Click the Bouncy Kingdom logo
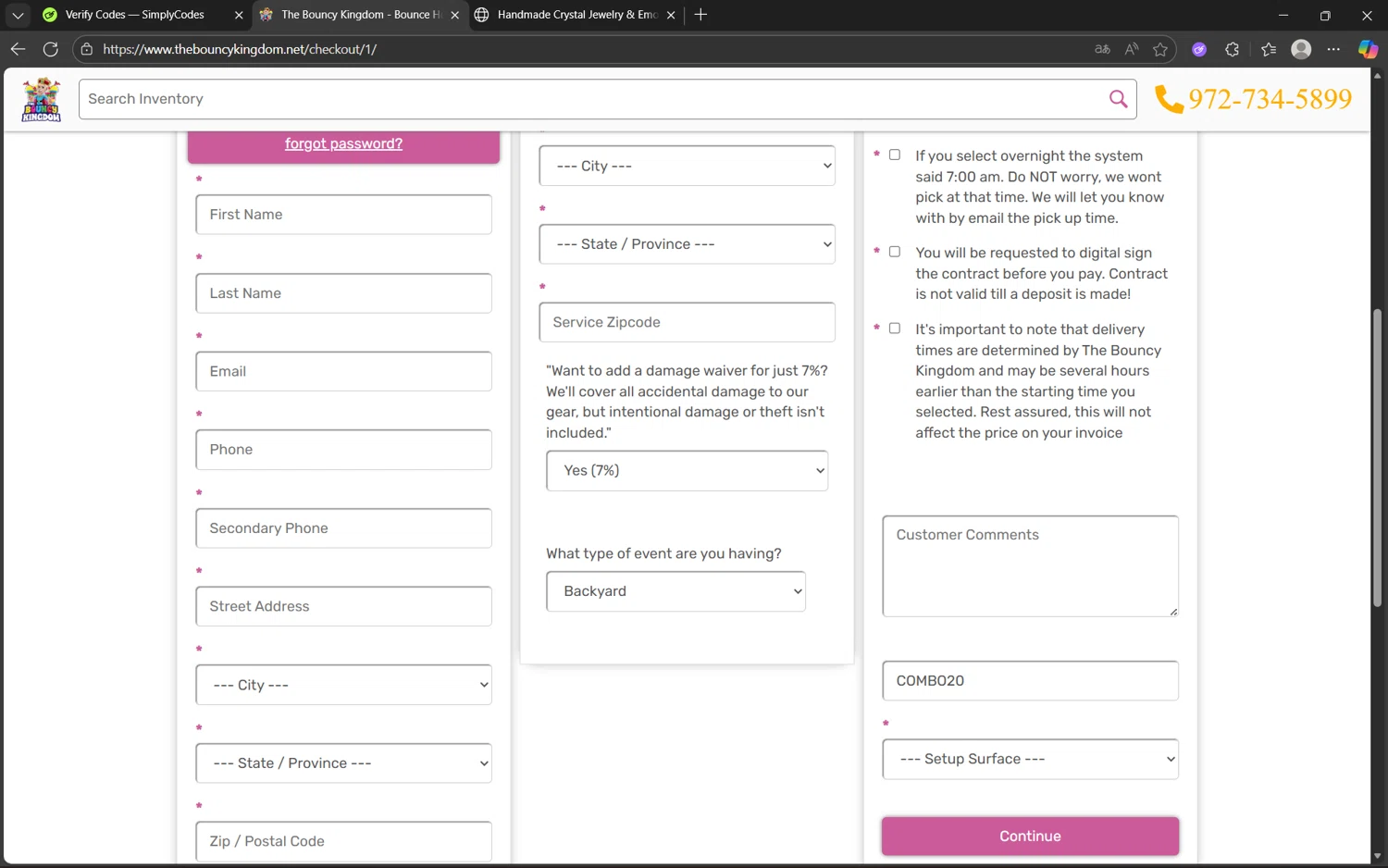 42,100
